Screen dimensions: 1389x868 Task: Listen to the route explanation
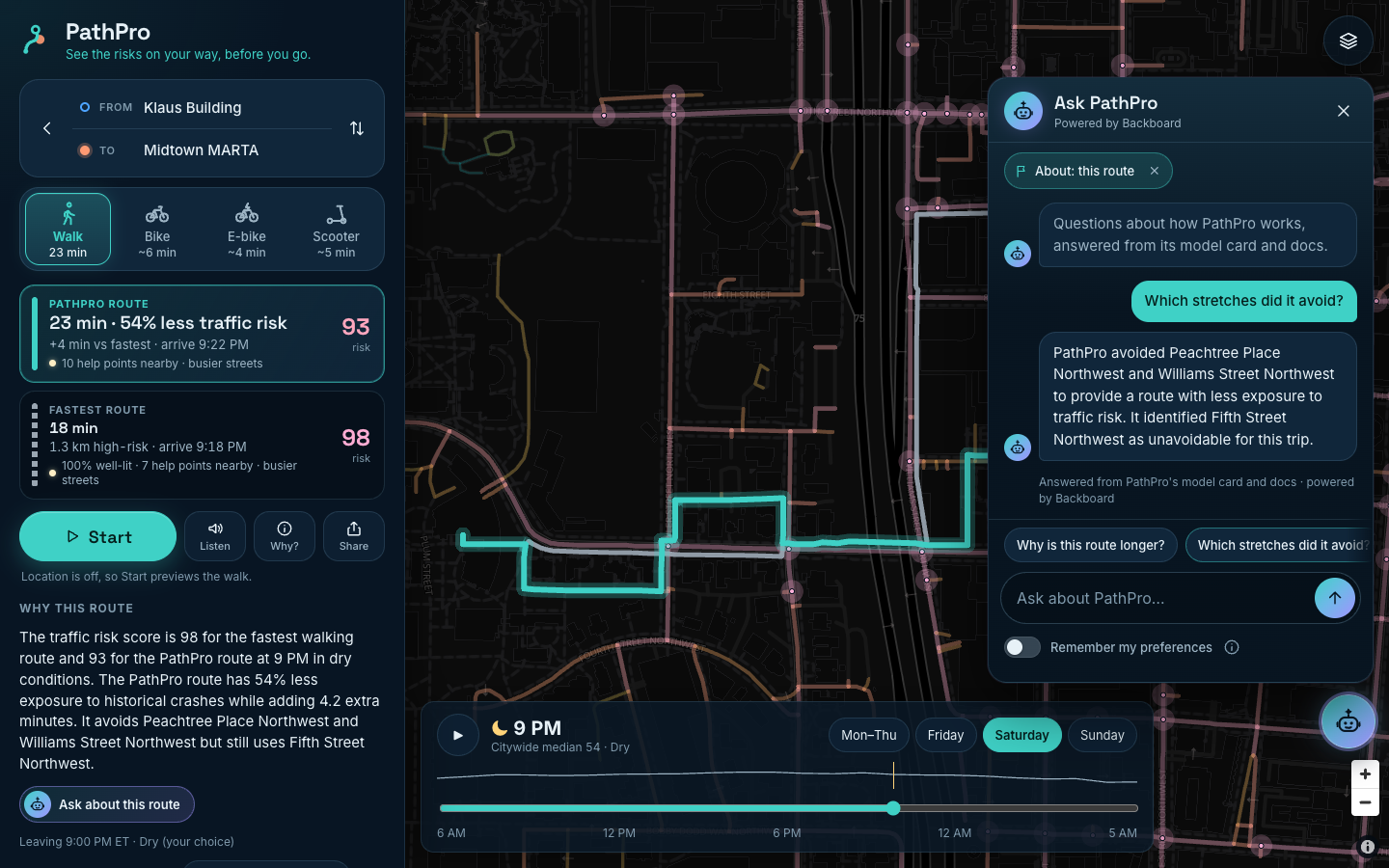click(215, 536)
